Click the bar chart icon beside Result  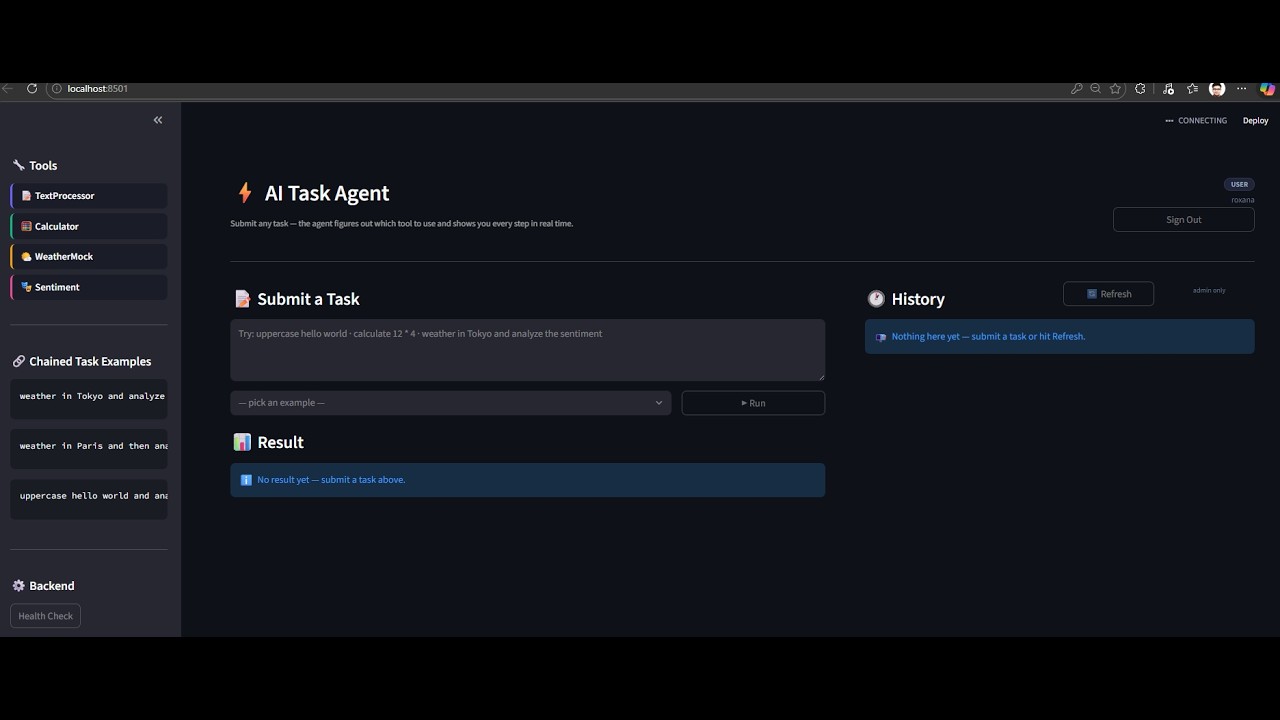click(x=242, y=442)
